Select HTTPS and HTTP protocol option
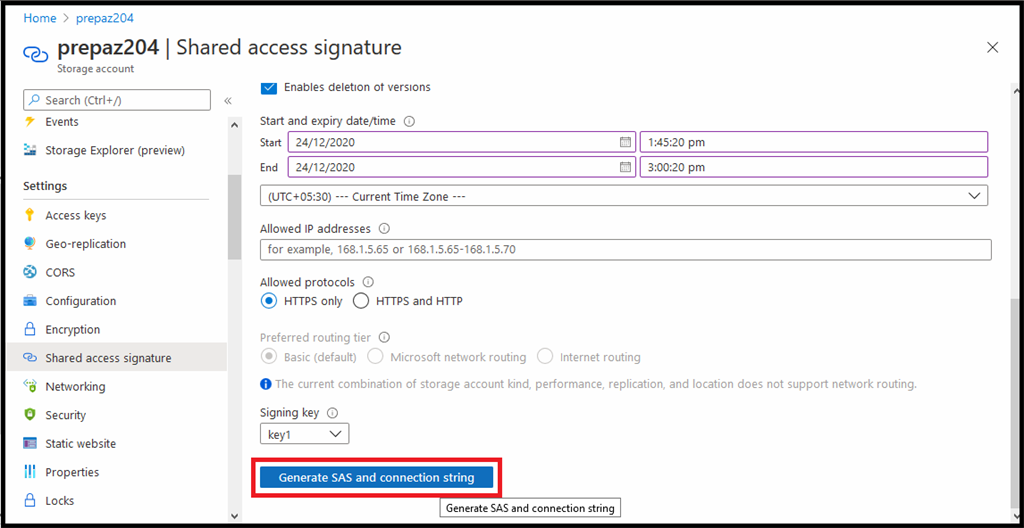This screenshot has width=1024, height=528. tap(361, 301)
